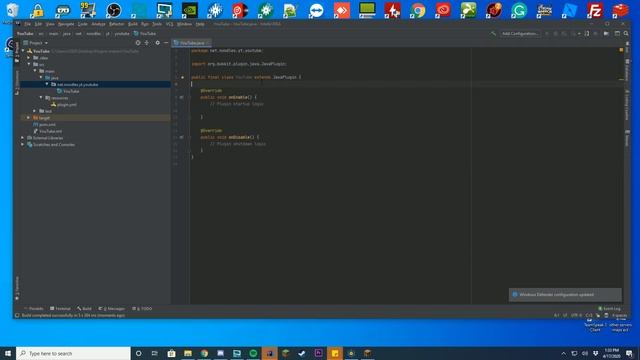The image size is (640, 360).
Task: Click the override gutter icon beside onEnable
Action: 182,97
